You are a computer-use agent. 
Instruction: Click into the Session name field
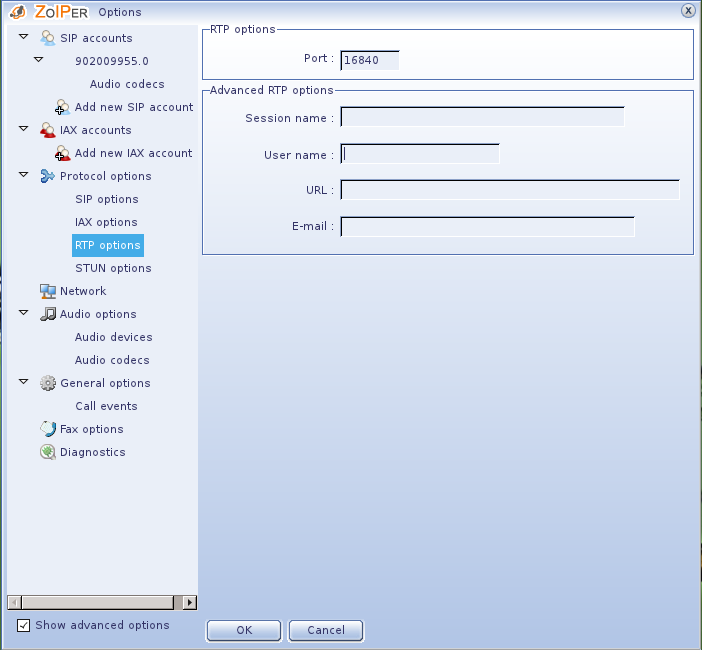(x=482, y=117)
